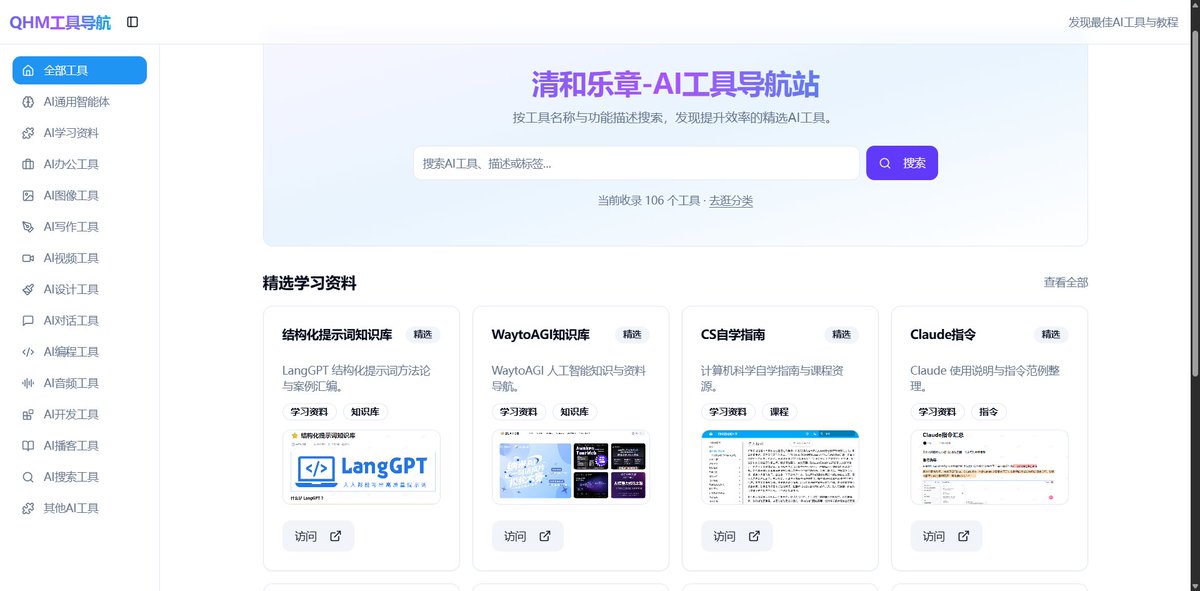Click the AI编程工具 code icon
Screen dimensions: 1200x591
(x=26, y=351)
